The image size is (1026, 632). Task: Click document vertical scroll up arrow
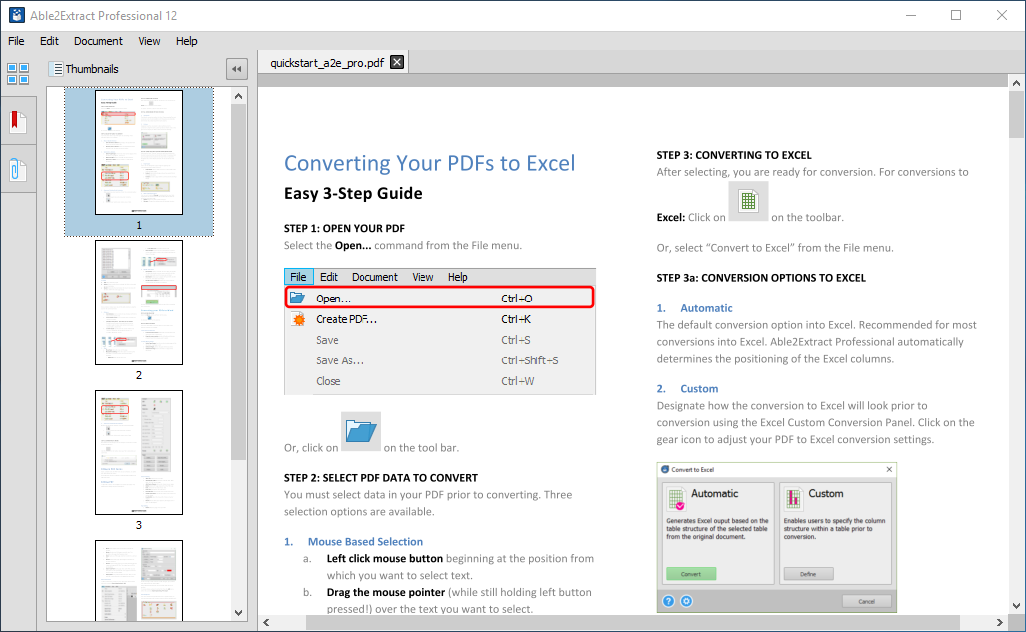(x=1016, y=83)
